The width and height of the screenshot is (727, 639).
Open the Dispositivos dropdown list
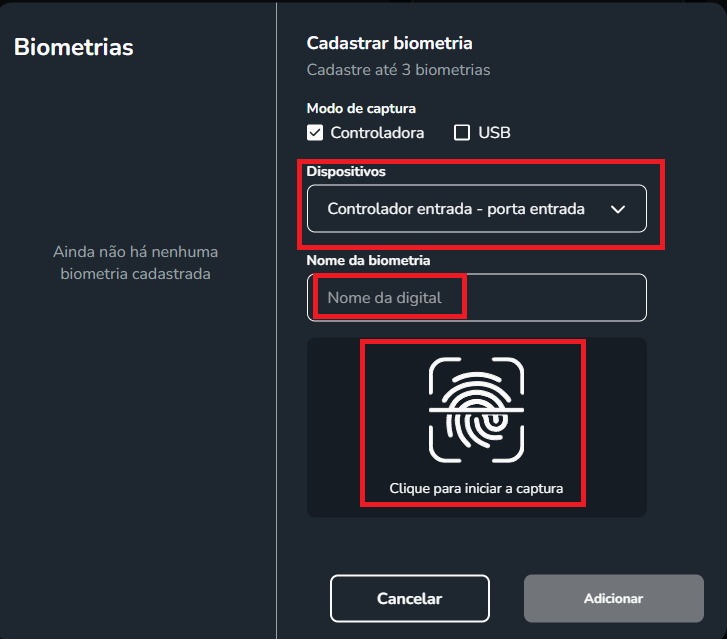(x=477, y=209)
